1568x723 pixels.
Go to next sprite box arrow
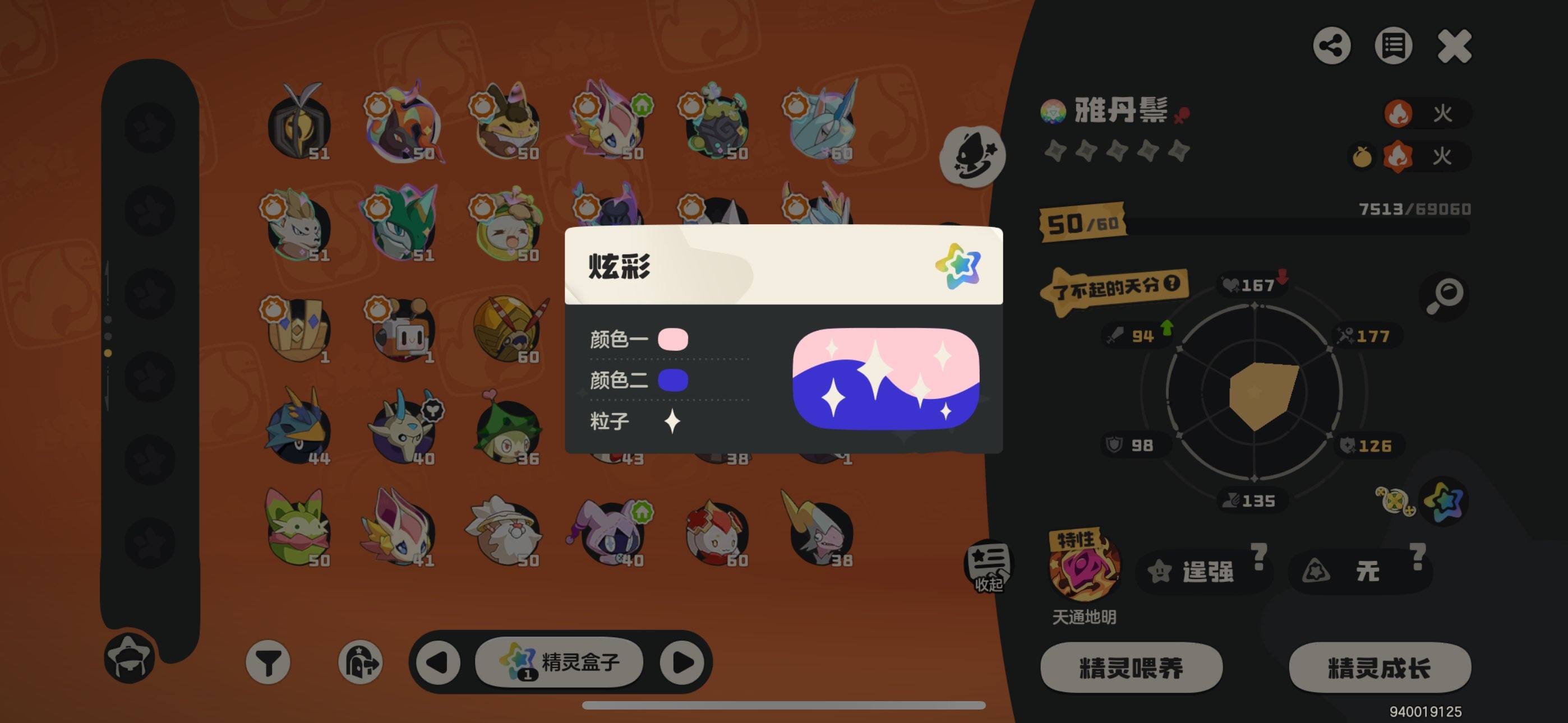[x=682, y=662]
